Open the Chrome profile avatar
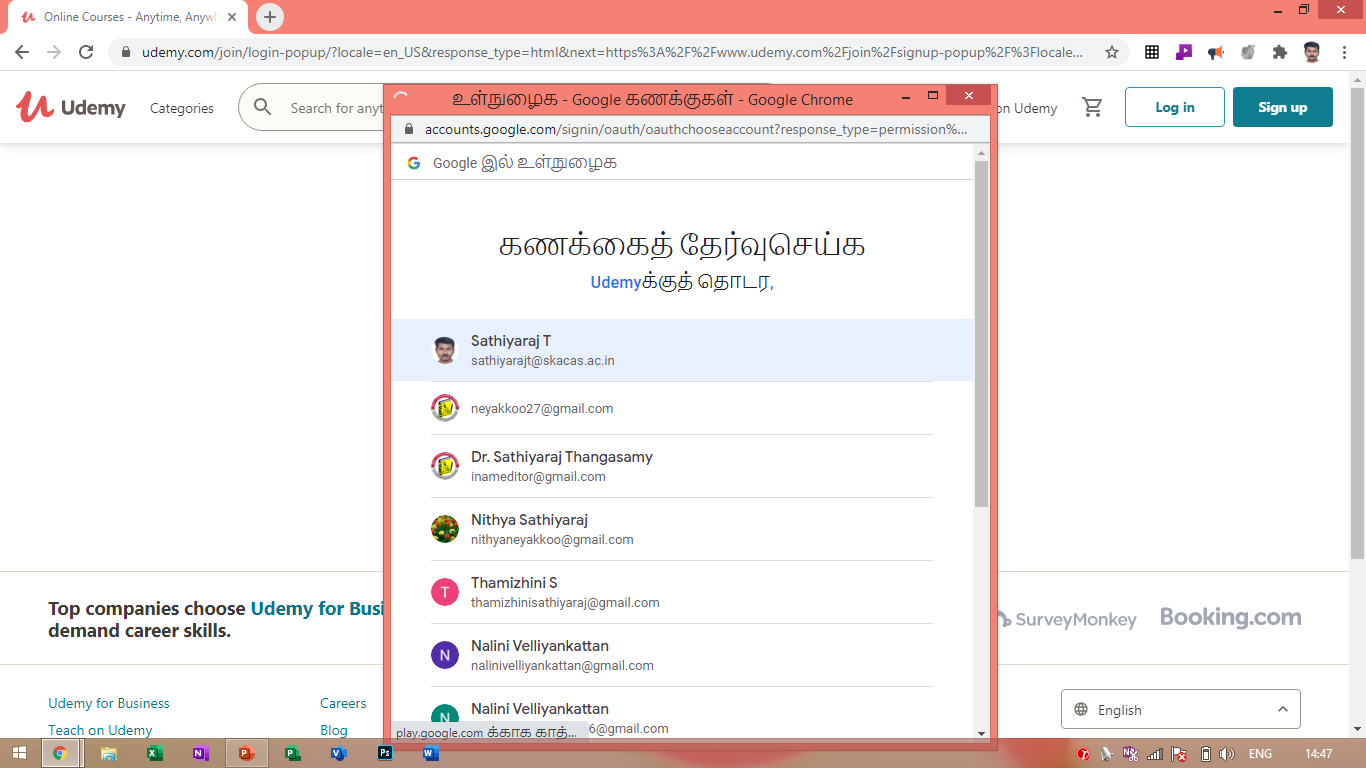This screenshot has width=1366, height=768. pos(1313,52)
